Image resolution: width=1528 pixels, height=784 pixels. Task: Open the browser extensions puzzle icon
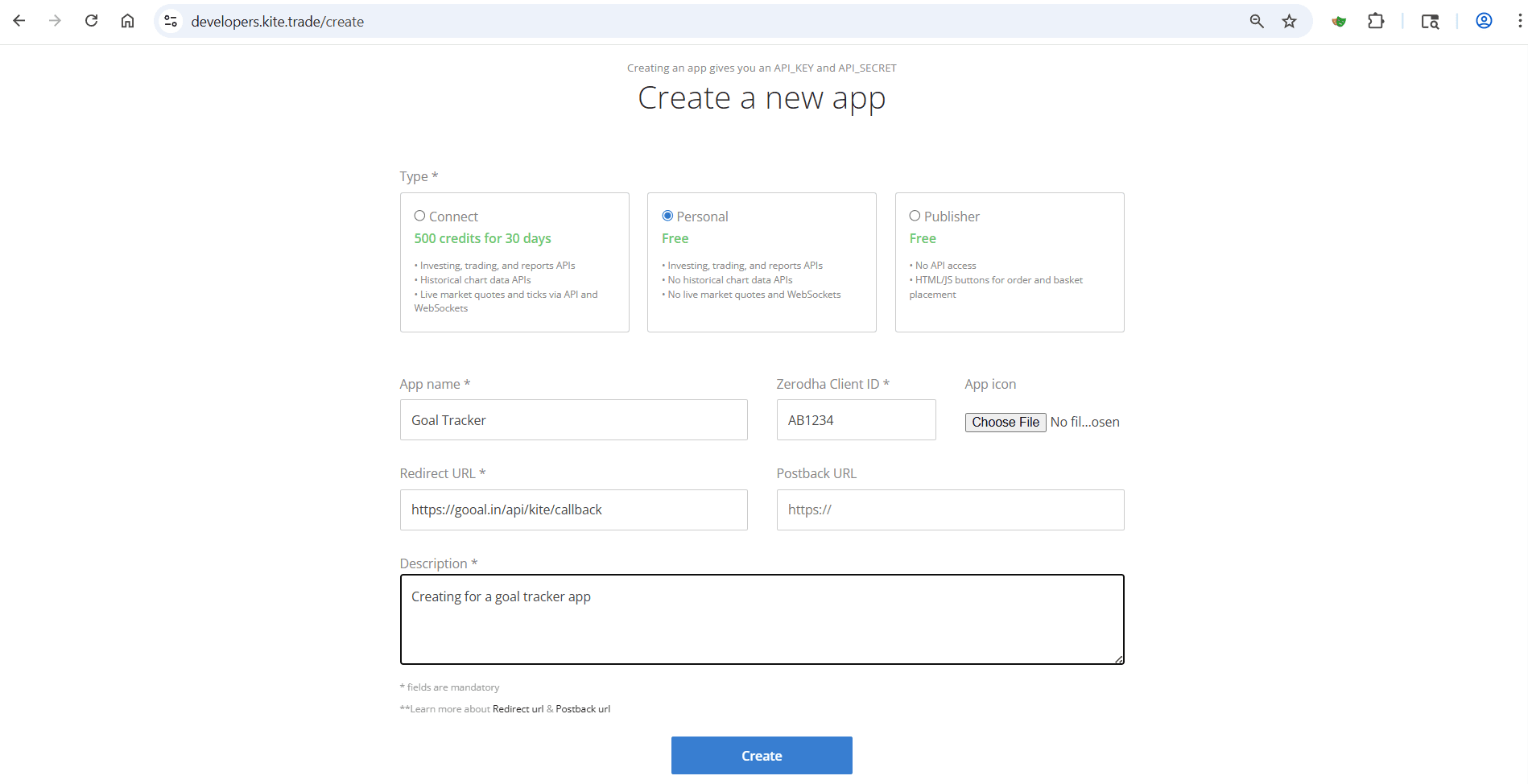[1377, 21]
